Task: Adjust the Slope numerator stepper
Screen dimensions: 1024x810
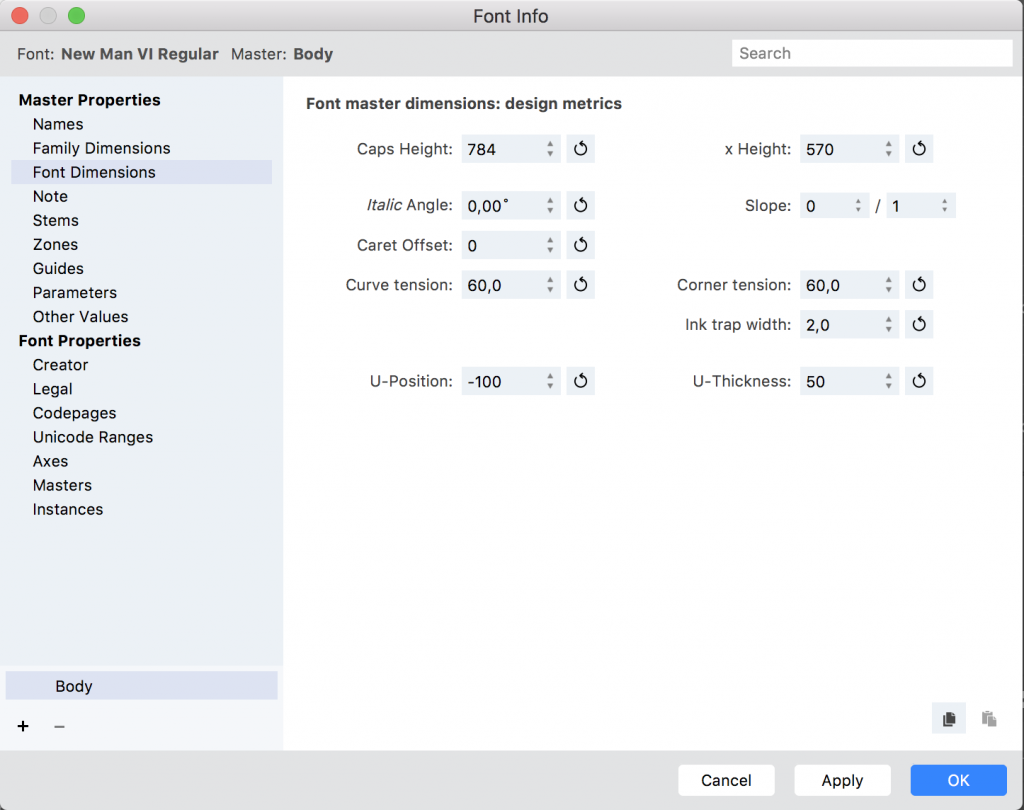Action: (x=858, y=205)
